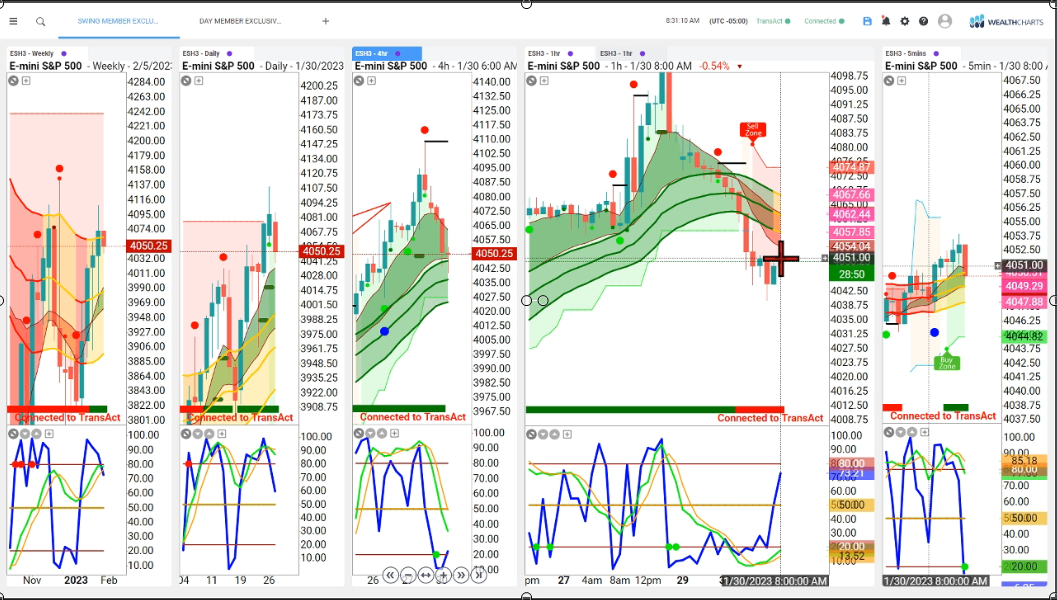Screen dimensions: 1057x600
Task: Hide indicators icon on Weekly oscillator pane
Action: (13, 434)
